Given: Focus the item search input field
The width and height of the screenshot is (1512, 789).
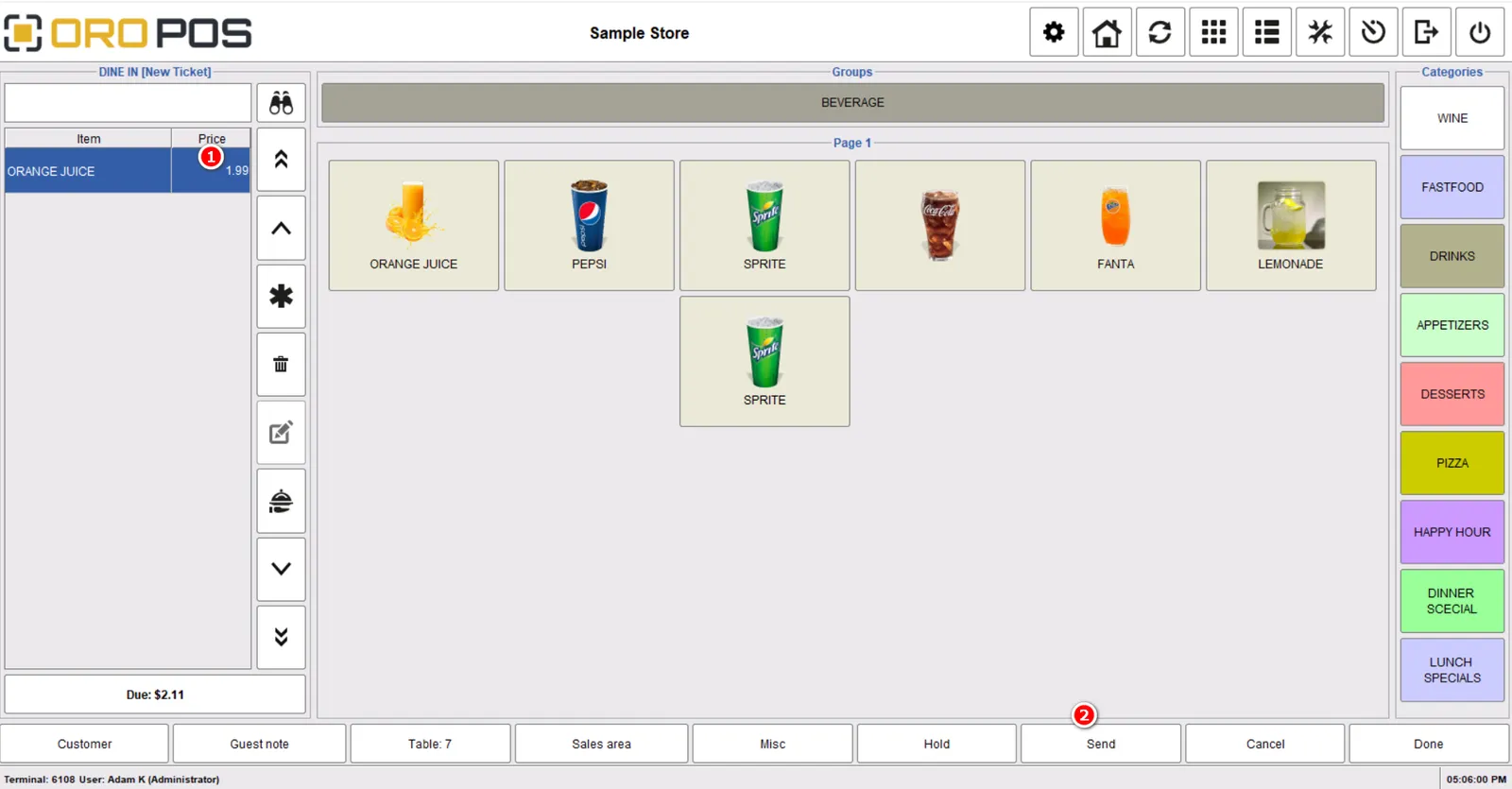Looking at the screenshot, I should (x=128, y=103).
